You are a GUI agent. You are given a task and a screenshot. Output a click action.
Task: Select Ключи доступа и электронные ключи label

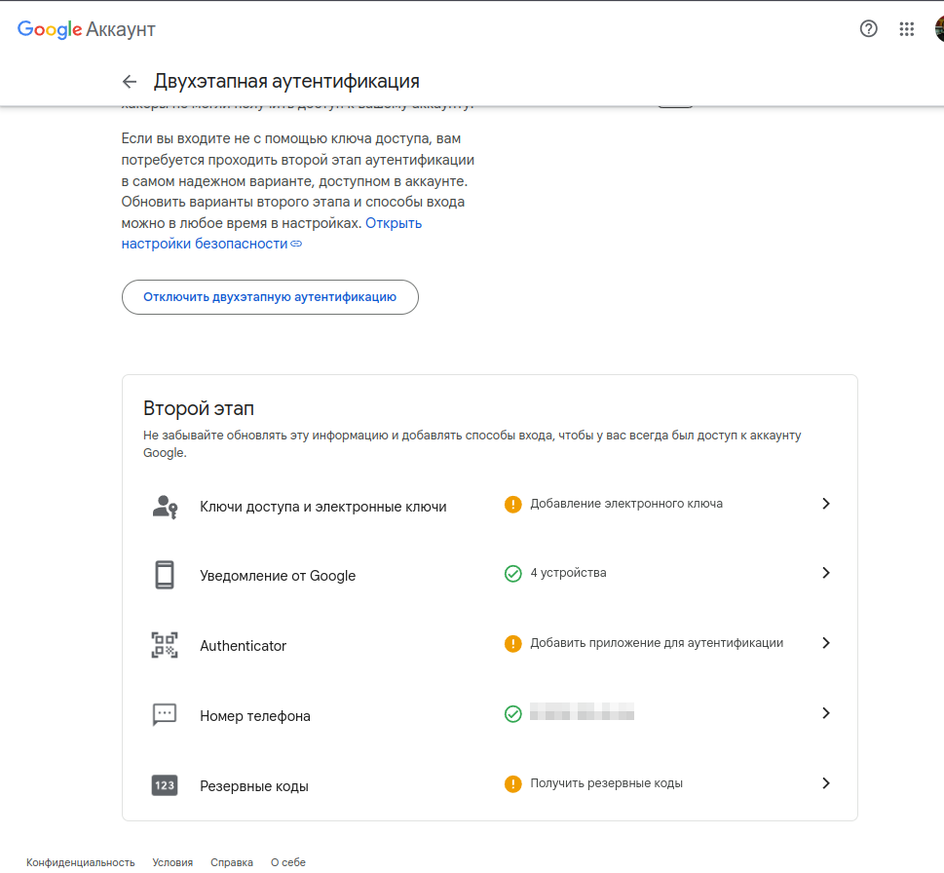(x=323, y=507)
